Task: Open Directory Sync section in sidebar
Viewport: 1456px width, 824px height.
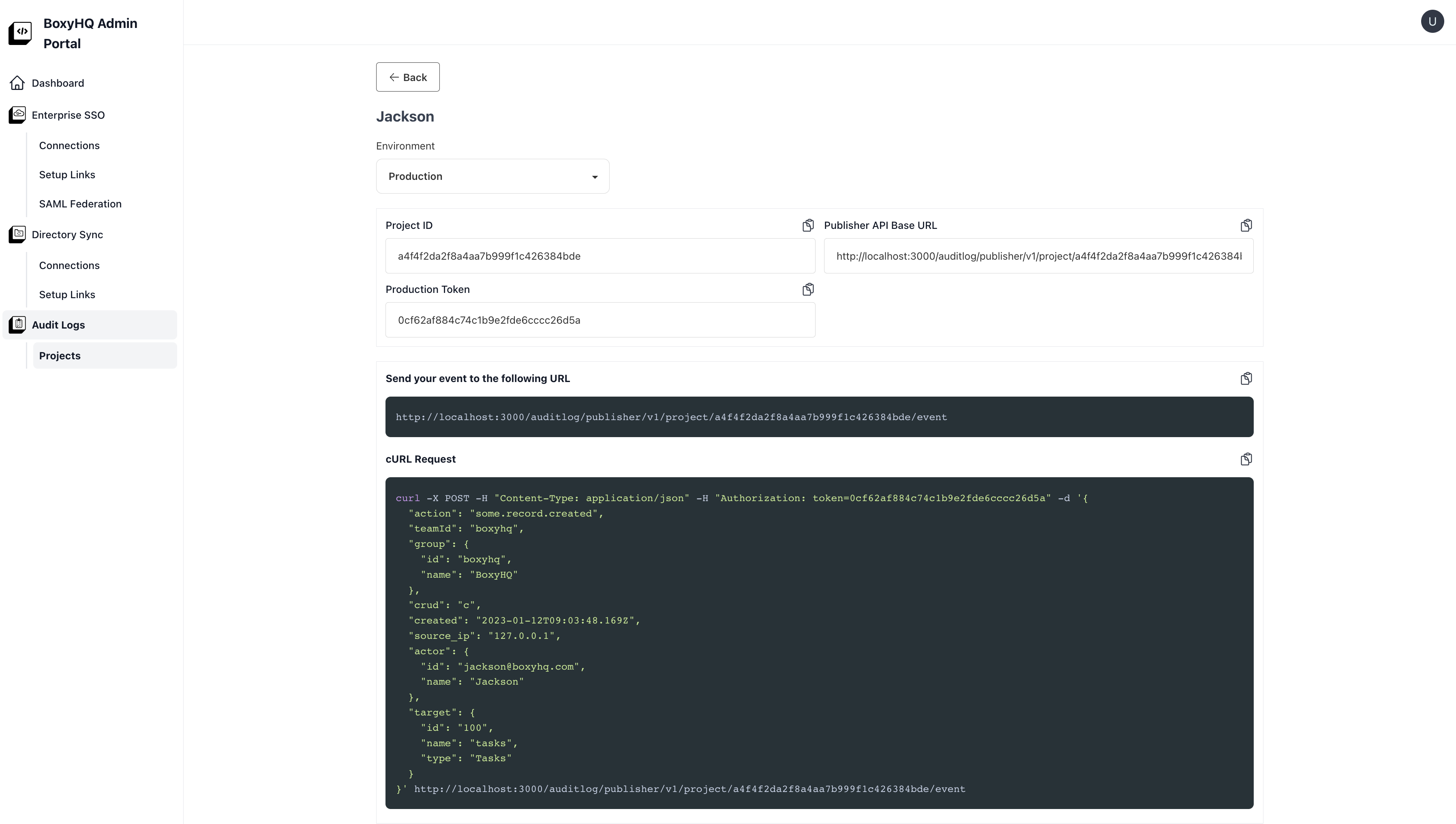Action: 67,234
